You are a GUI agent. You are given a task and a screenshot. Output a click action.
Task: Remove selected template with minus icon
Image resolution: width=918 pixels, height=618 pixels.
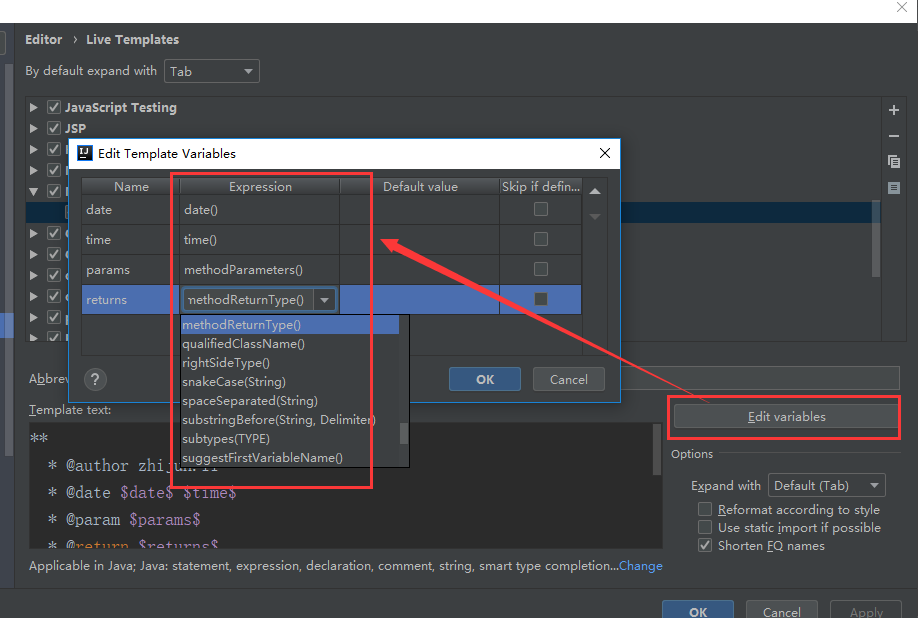tap(893, 136)
